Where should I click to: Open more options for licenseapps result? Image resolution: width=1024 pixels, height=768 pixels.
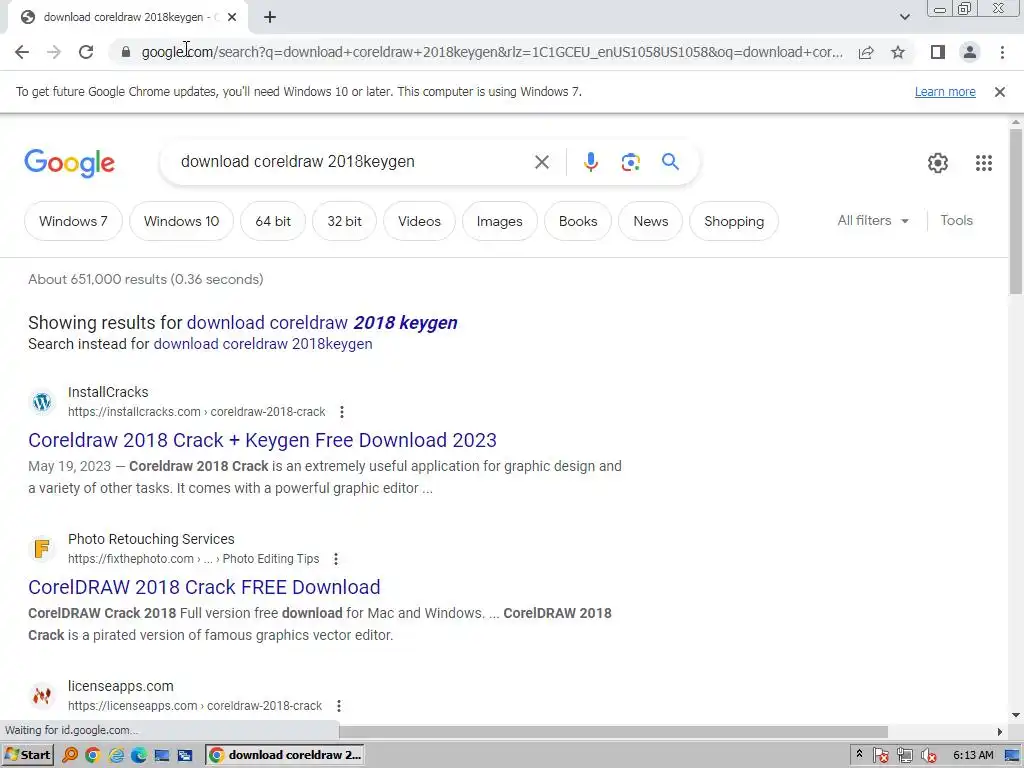(338, 706)
